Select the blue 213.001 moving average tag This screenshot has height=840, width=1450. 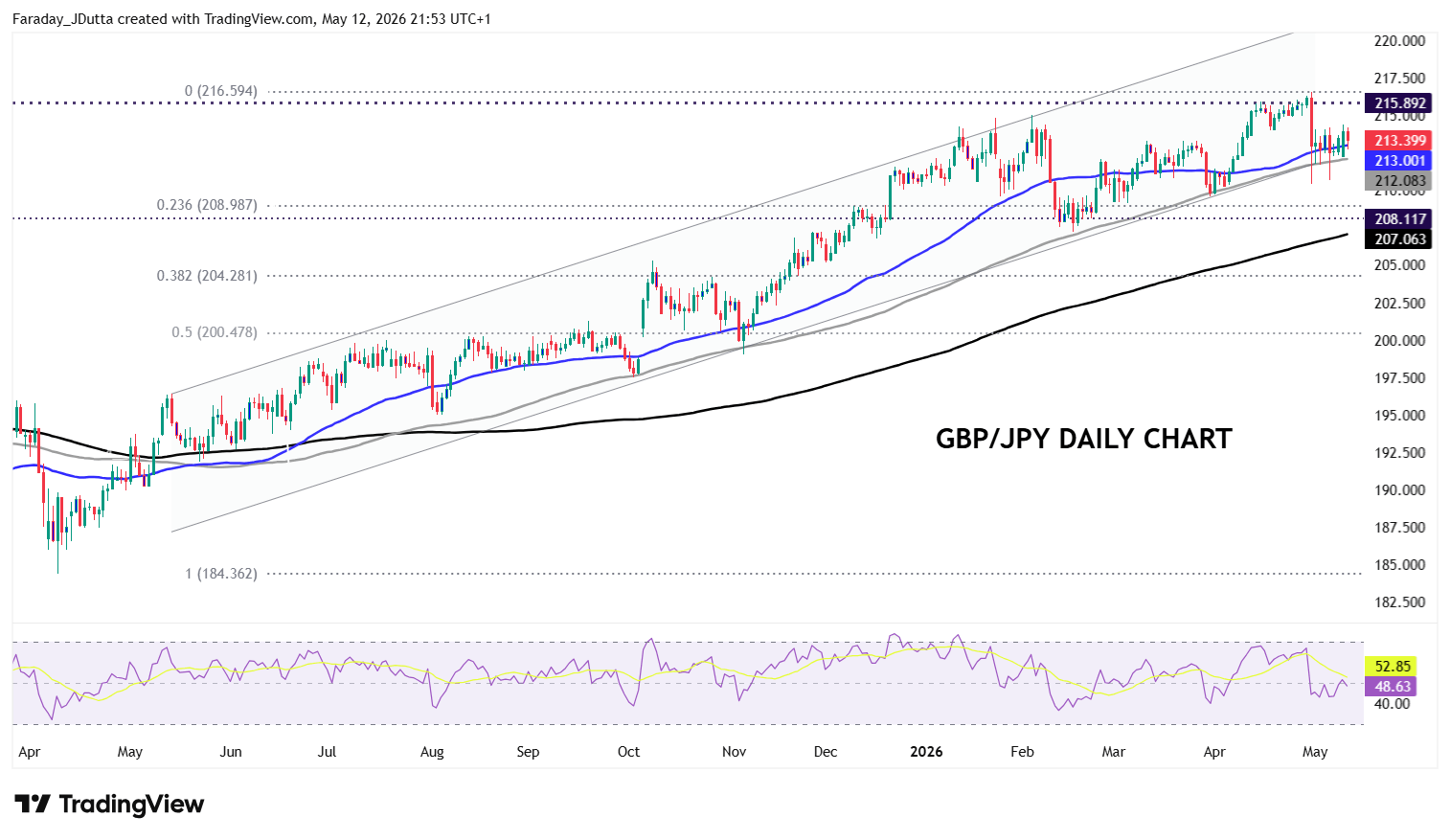[x=1400, y=161]
